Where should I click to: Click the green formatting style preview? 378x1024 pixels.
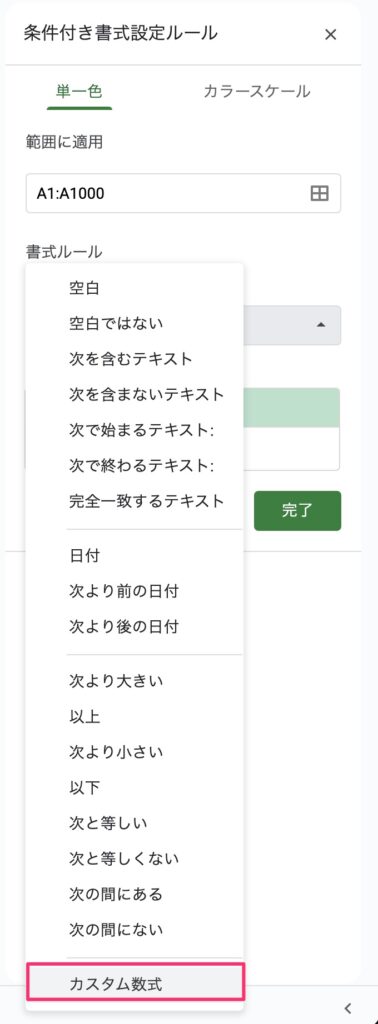coord(292,408)
